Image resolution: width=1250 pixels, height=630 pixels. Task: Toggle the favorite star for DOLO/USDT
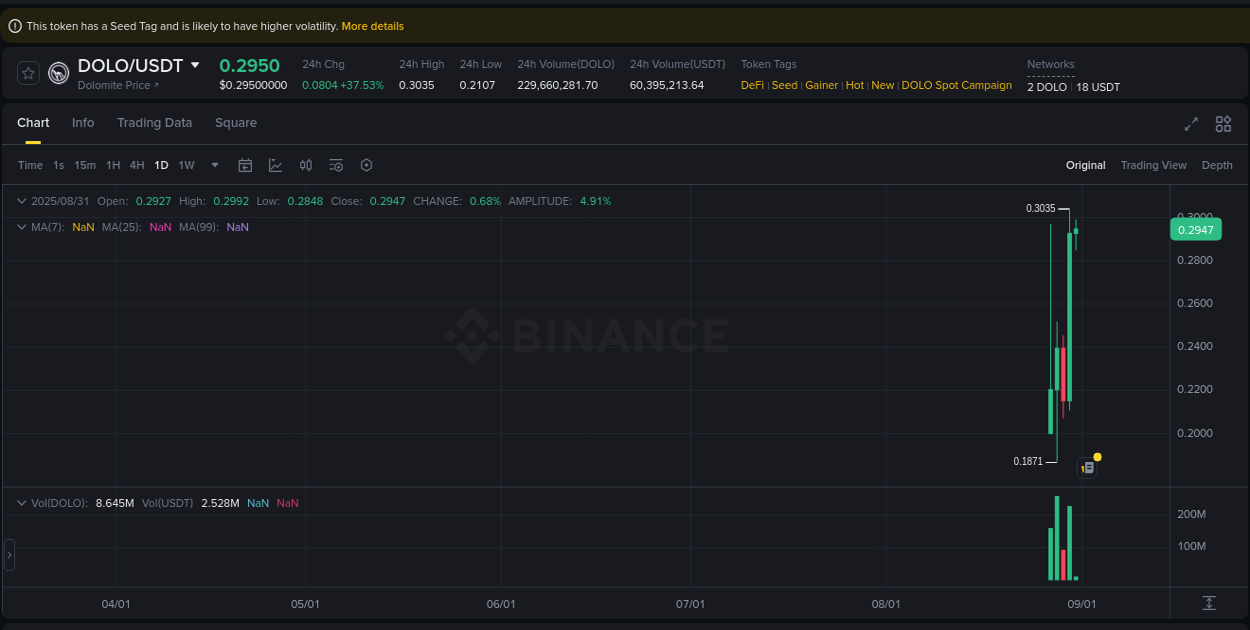point(28,73)
